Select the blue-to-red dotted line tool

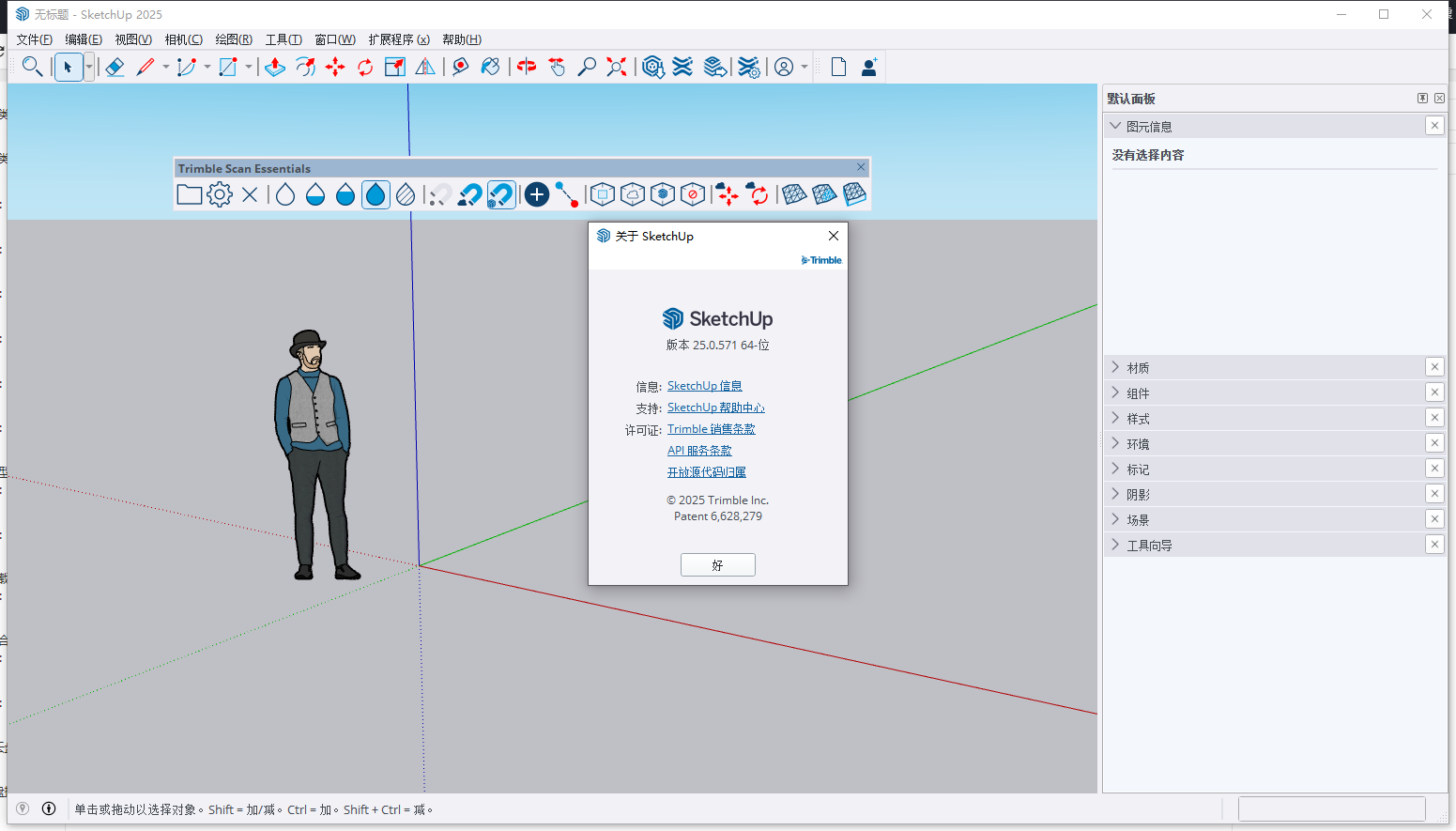click(x=567, y=194)
